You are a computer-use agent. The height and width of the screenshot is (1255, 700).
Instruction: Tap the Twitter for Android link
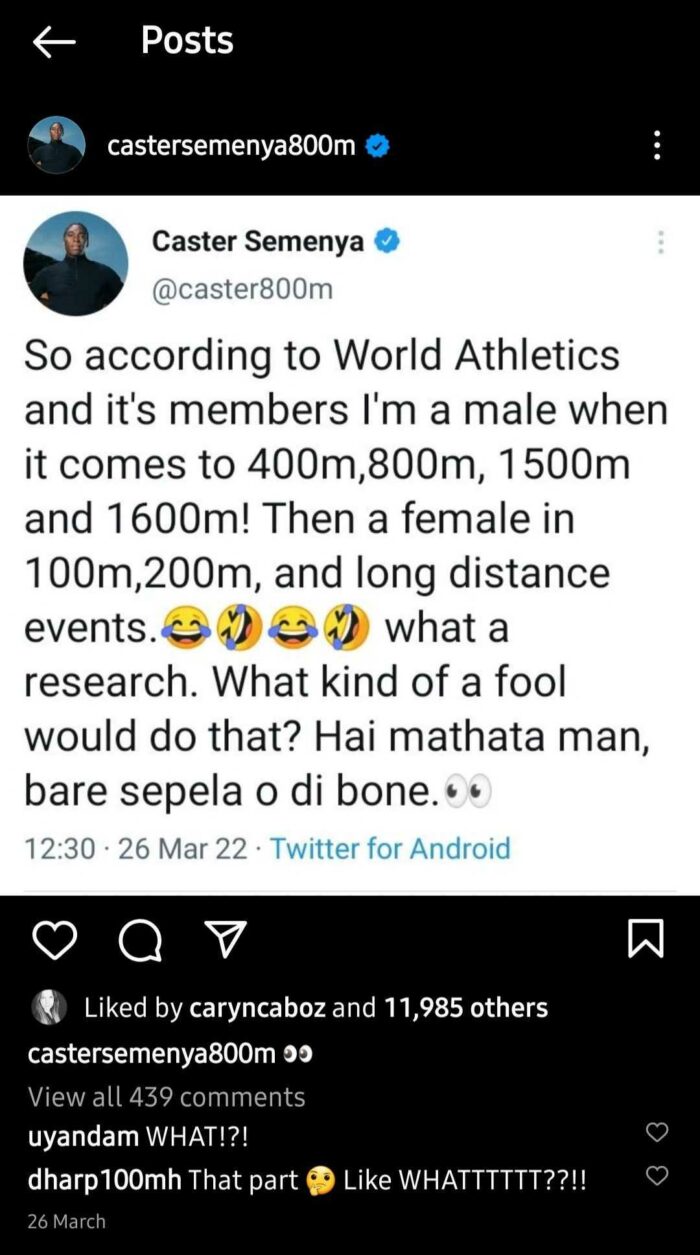[390, 849]
